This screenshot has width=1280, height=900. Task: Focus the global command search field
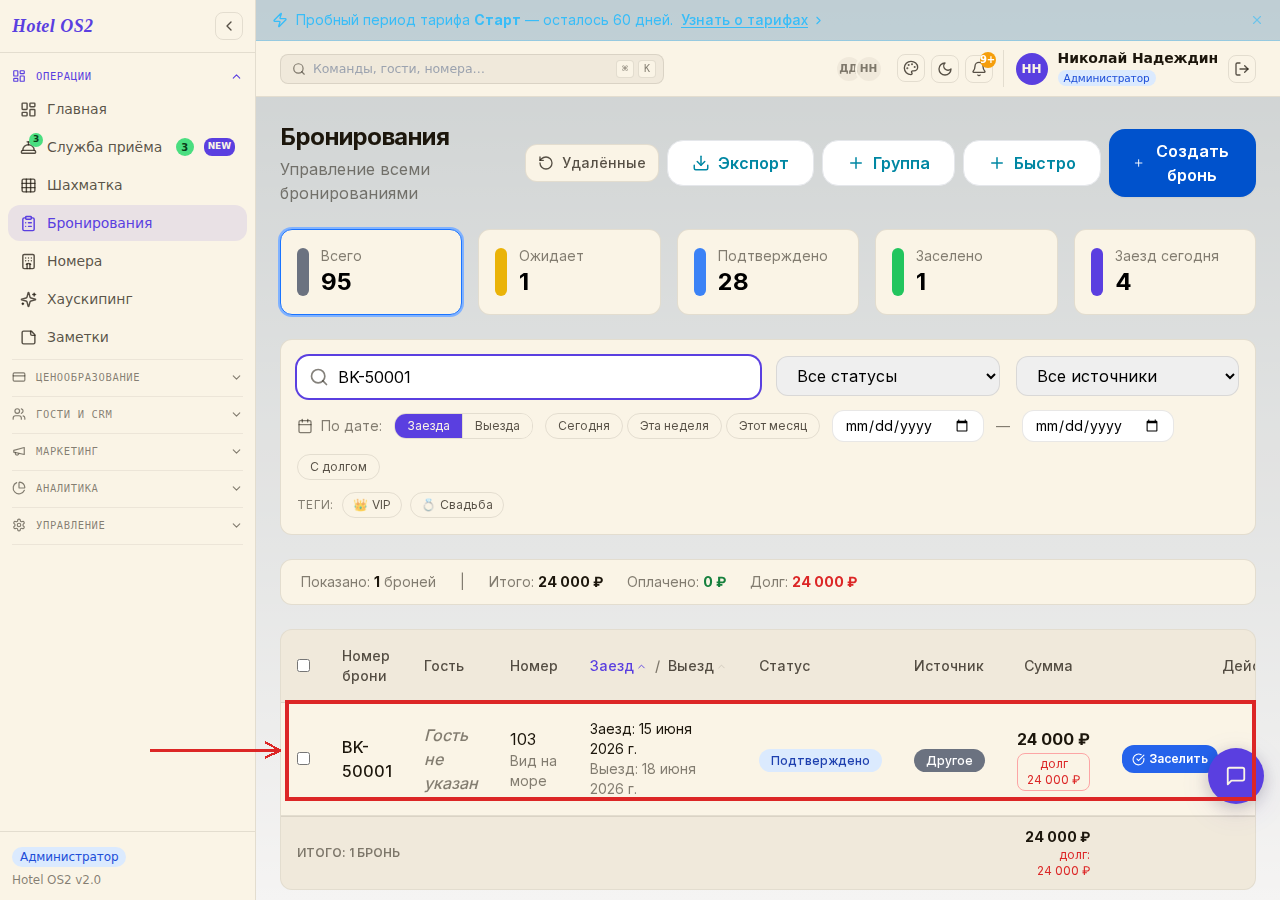click(x=472, y=69)
